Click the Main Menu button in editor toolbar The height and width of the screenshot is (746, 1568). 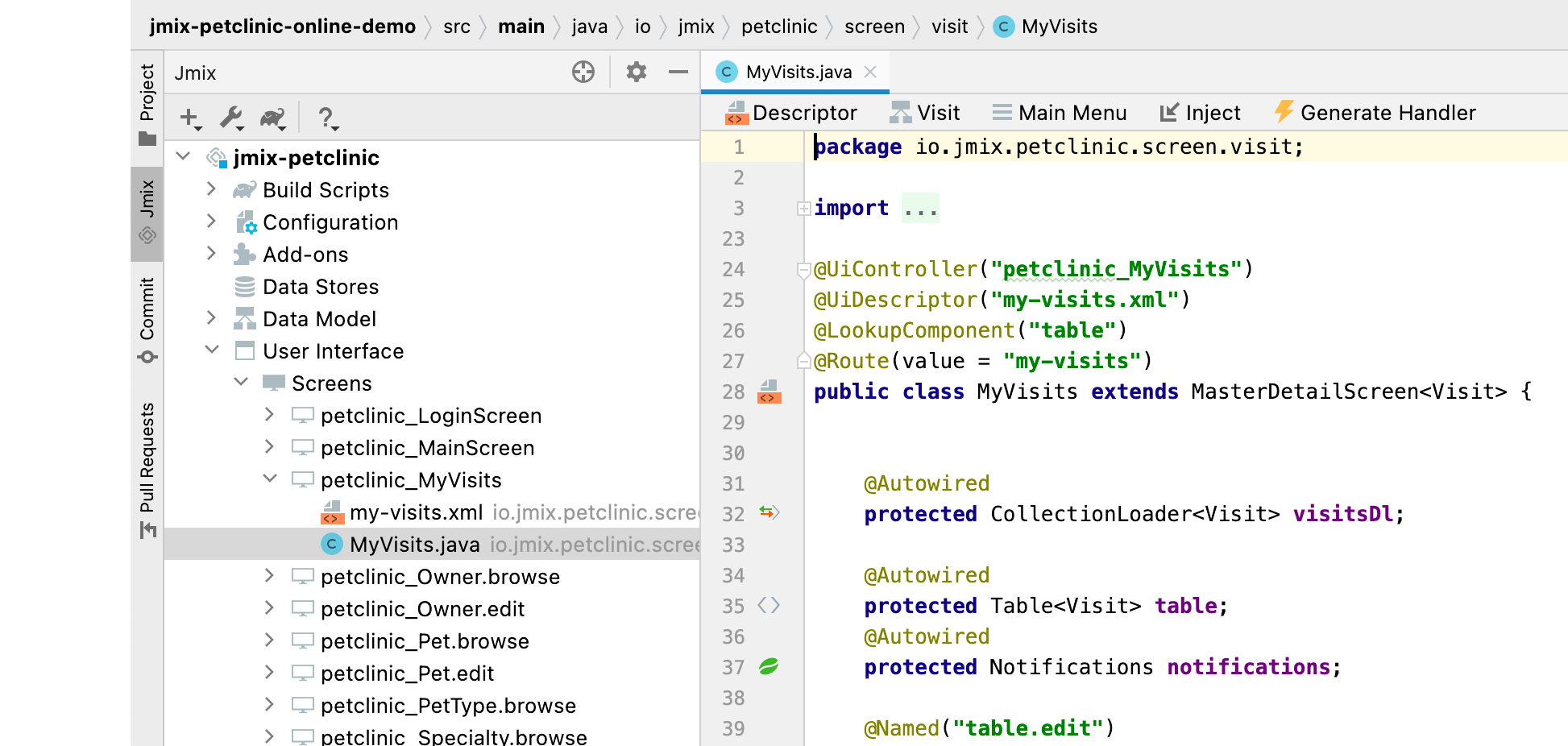tap(1059, 113)
